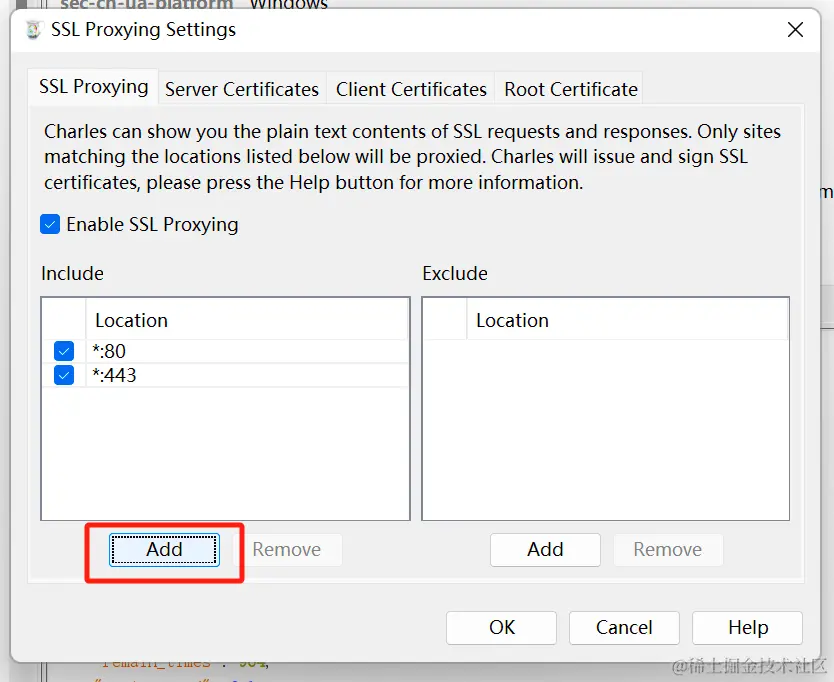Select the *:443 row text
This screenshot has height=682, width=834.
click(x=114, y=375)
